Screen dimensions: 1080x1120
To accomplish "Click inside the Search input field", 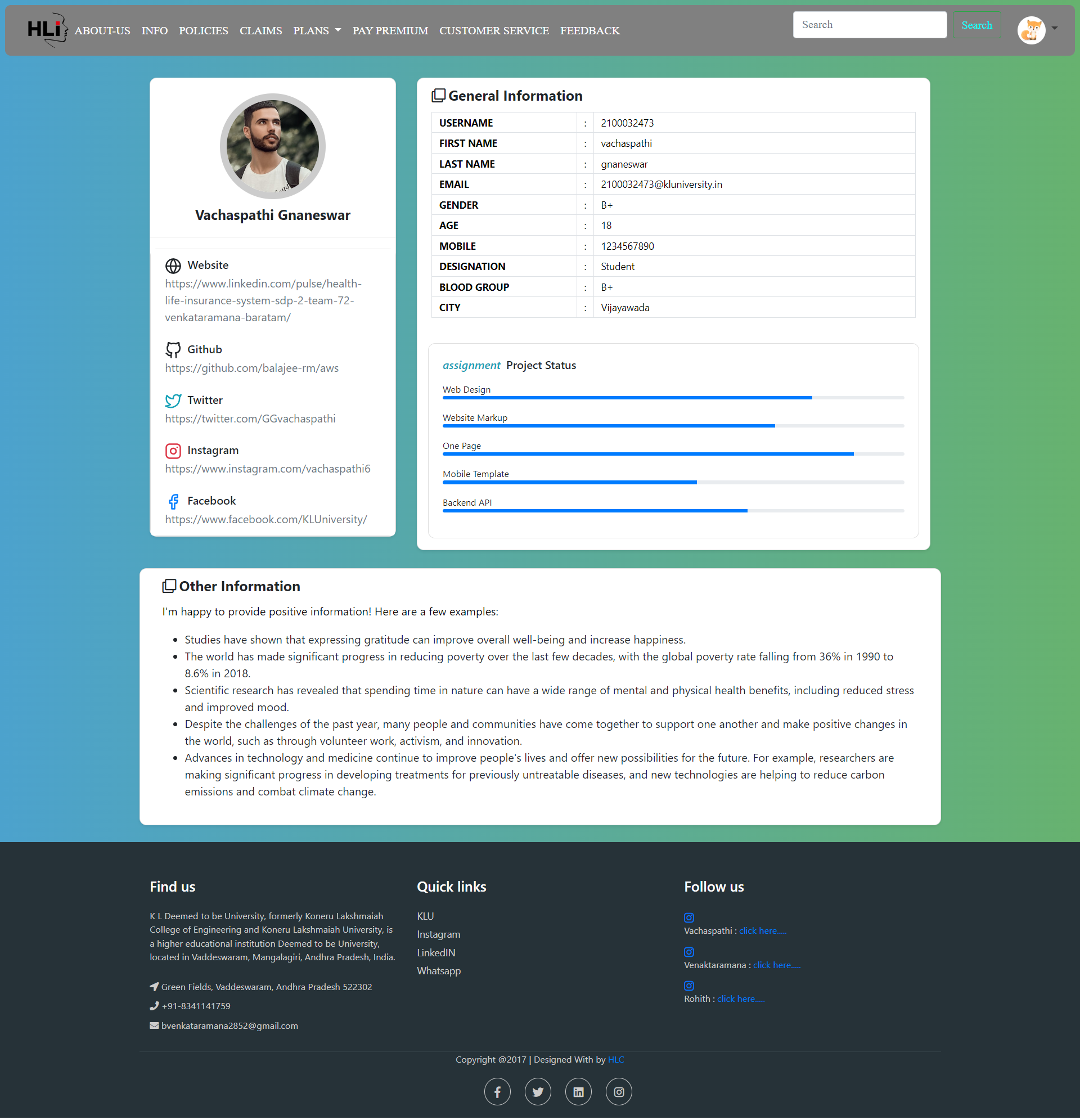I will [869, 25].
